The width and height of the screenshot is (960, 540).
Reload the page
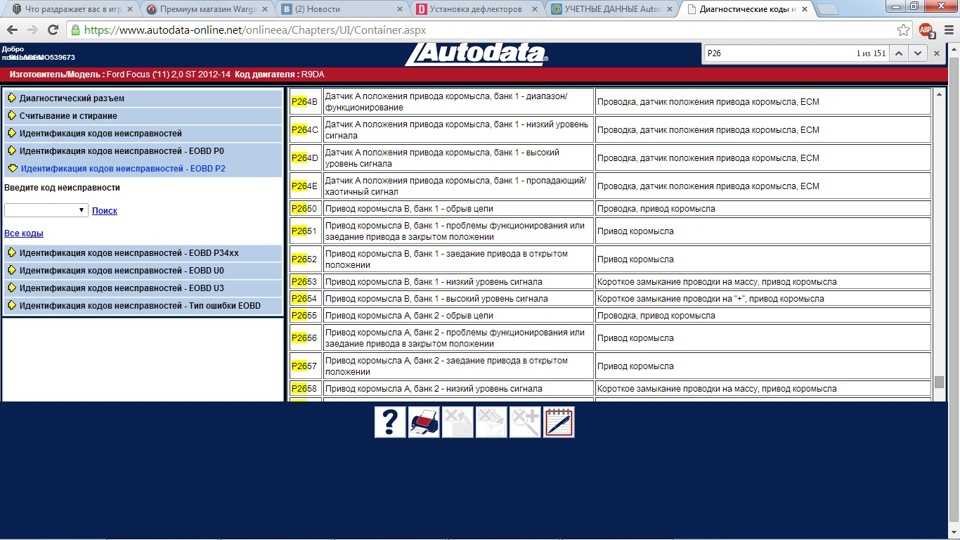coord(53,29)
